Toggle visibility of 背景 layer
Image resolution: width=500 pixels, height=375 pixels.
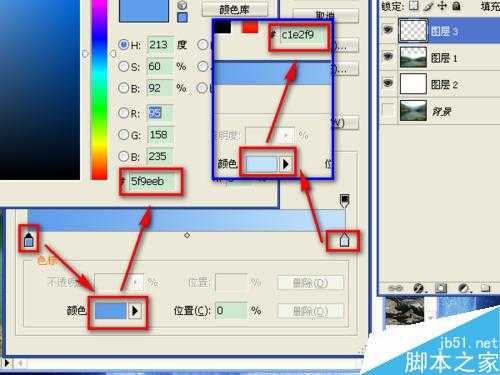pos(388,110)
